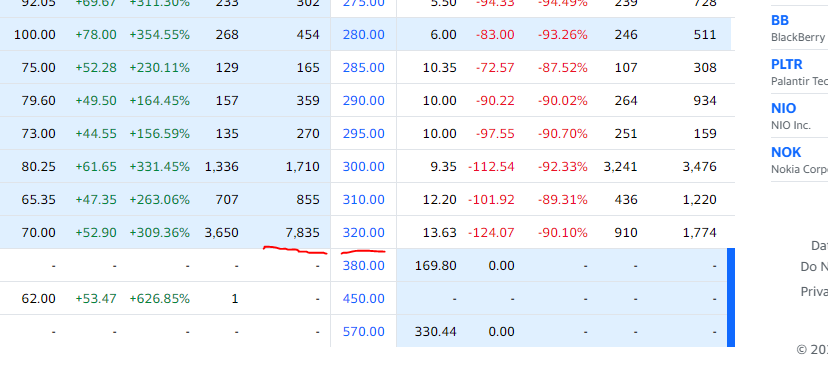Click the 169.80 put price cell
Screen dimensions: 828x371
tap(436, 265)
